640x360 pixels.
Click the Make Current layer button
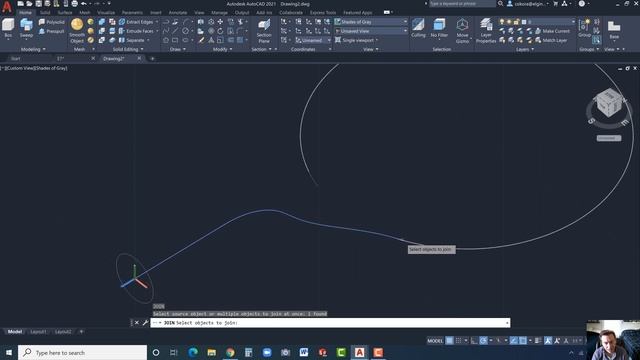(552, 31)
